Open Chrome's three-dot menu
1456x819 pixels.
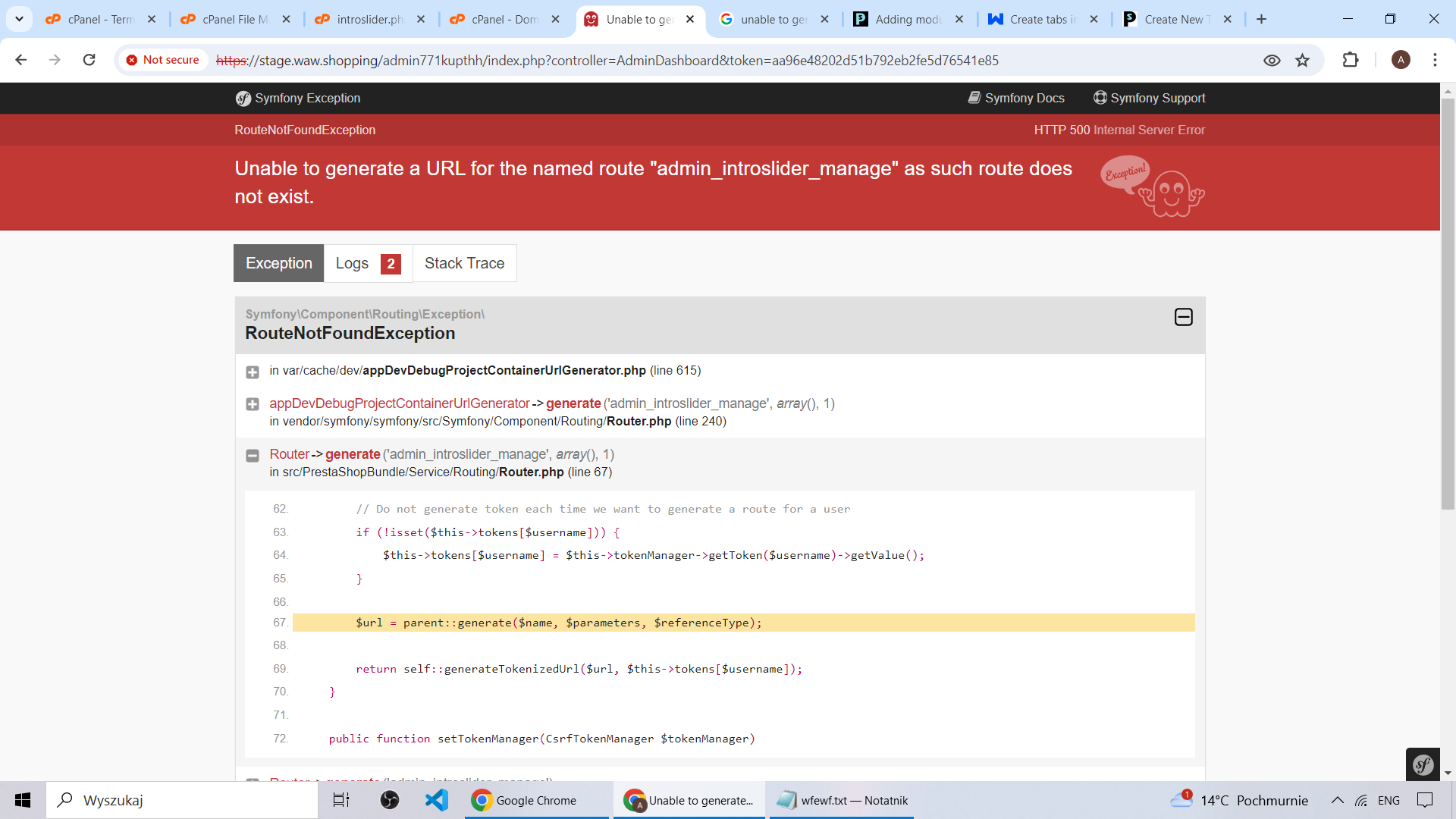(x=1435, y=60)
